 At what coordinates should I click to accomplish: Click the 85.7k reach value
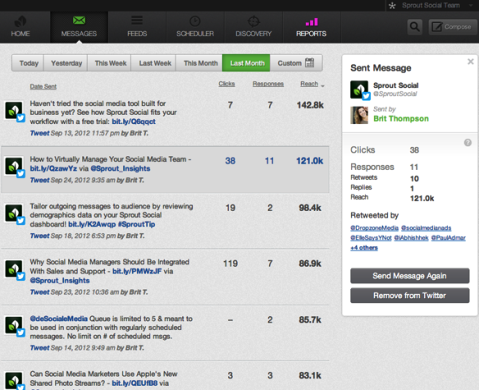[310, 320]
